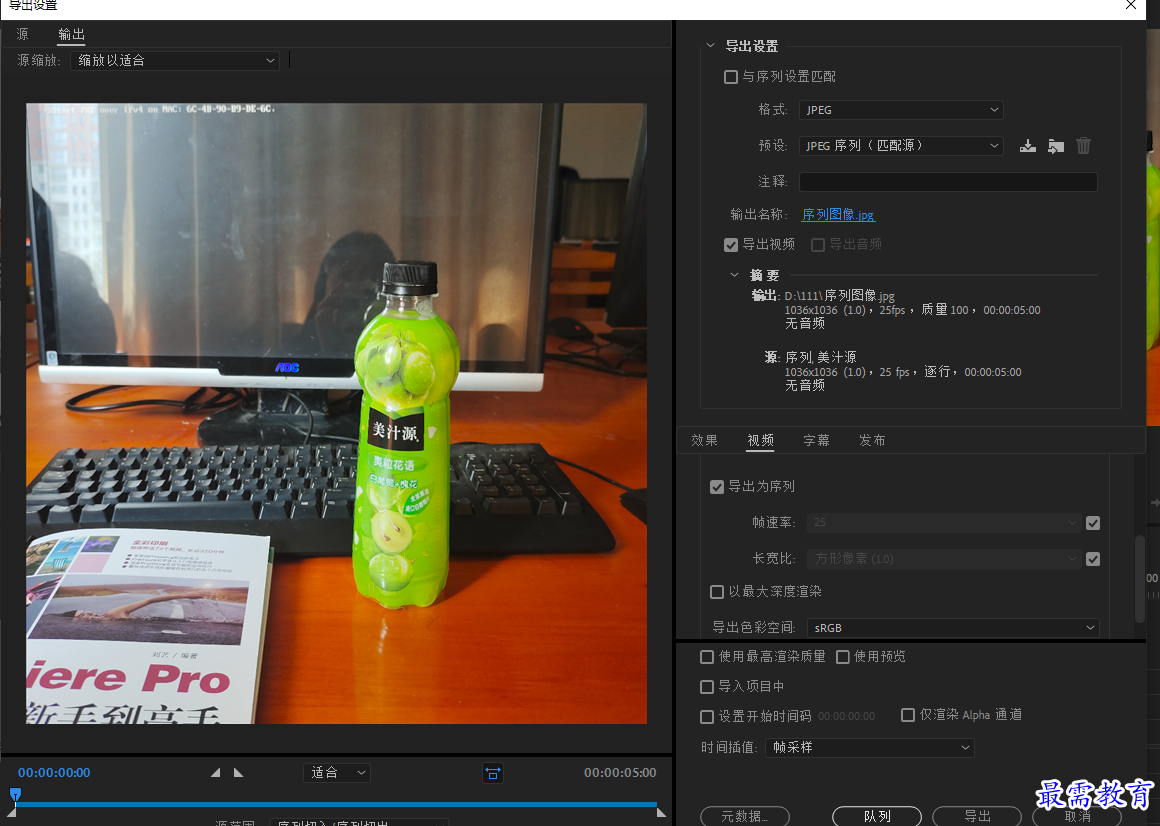The image size is (1160, 826).
Task: Switch to the Source tab
Action: pyautogui.click(x=23, y=34)
